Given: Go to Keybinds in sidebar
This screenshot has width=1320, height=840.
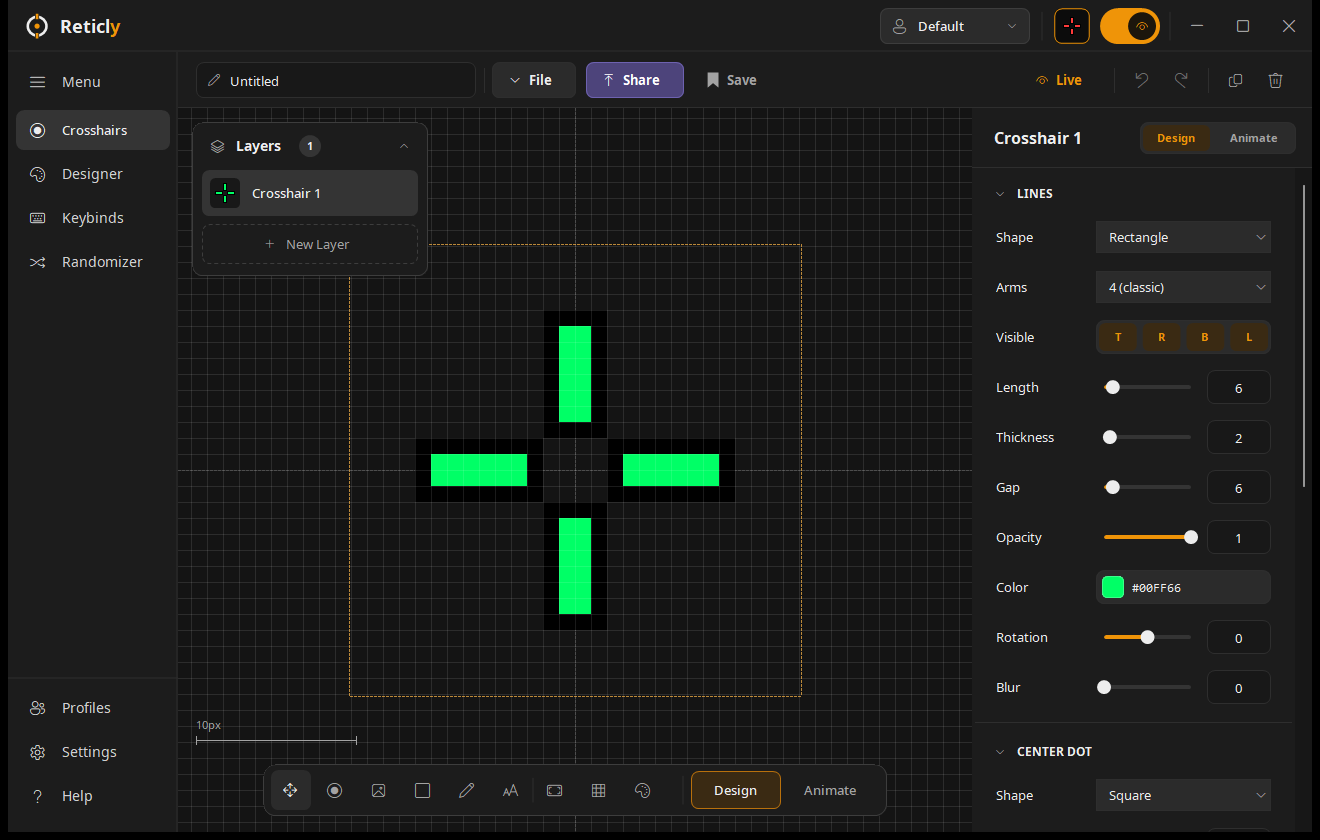Looking at the screenshot, I should click(93, 218).
